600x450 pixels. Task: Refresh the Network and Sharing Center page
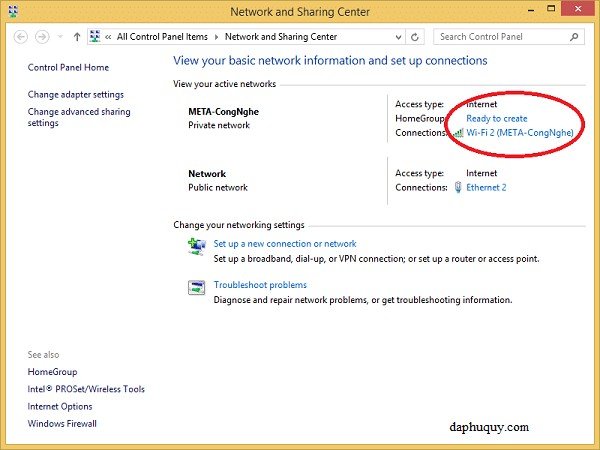coord(415,37)
